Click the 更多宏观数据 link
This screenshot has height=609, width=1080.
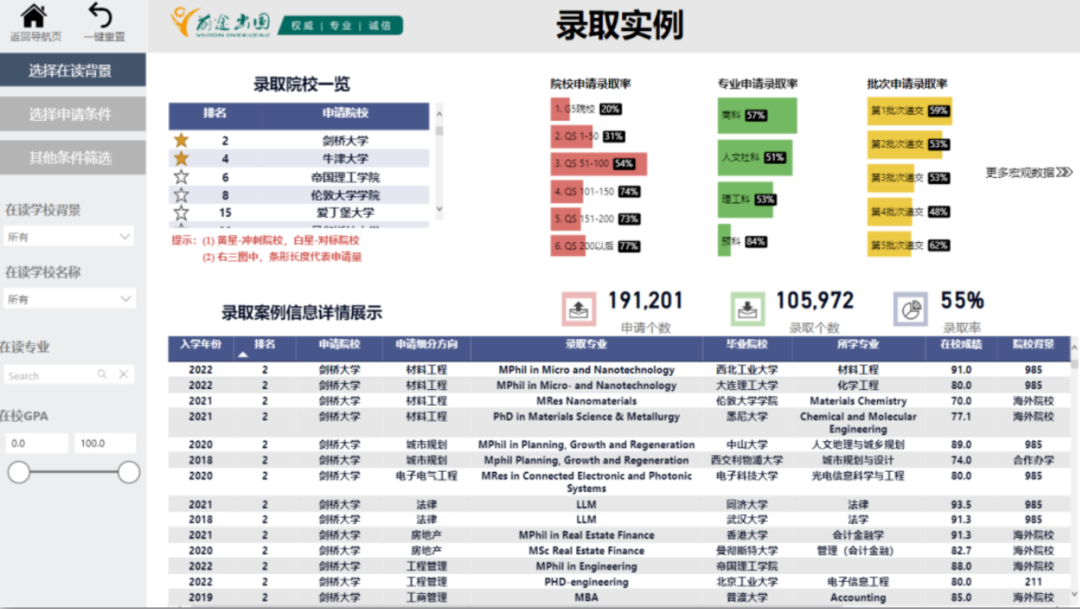tap(1028, 173)
